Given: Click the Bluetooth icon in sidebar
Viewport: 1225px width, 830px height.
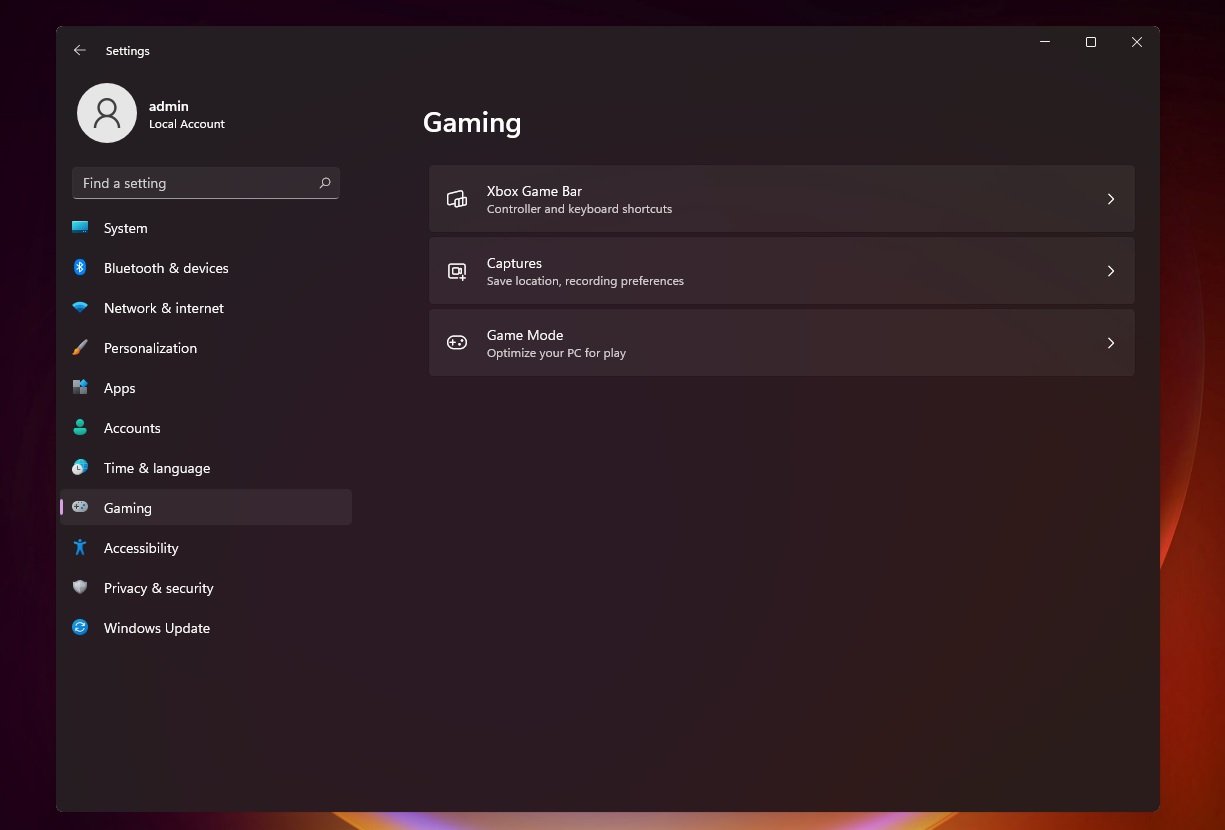Looking at the screenshot, I should [80, 268].
